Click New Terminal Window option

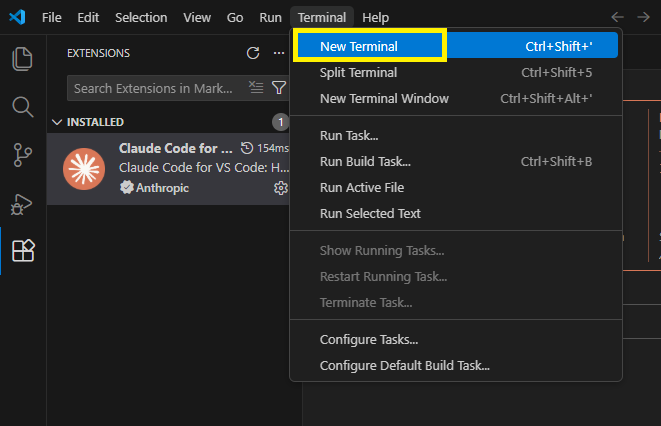pyautogui.click(x=384, y=98)
